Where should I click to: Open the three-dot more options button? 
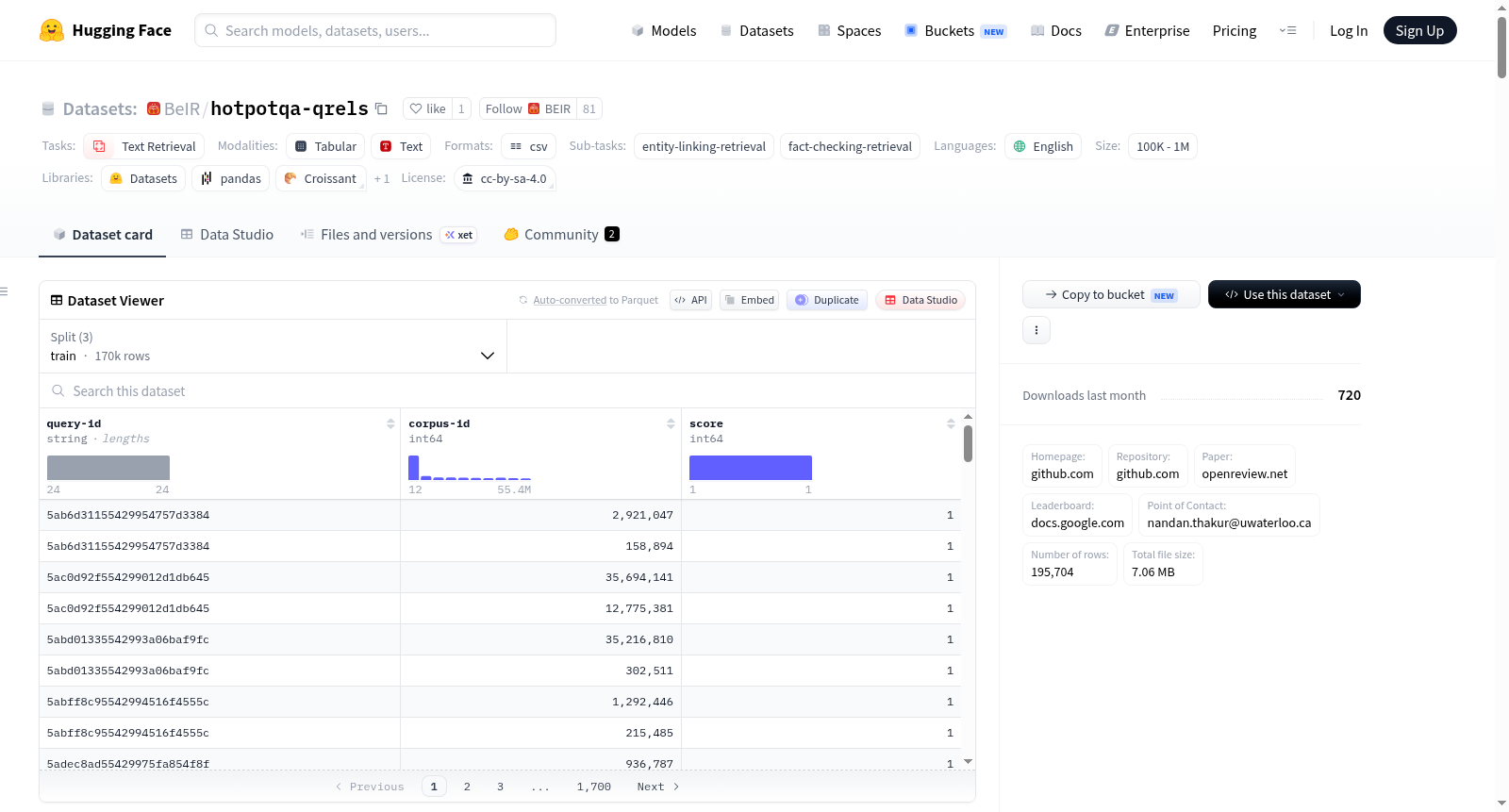click(1036, 330)
